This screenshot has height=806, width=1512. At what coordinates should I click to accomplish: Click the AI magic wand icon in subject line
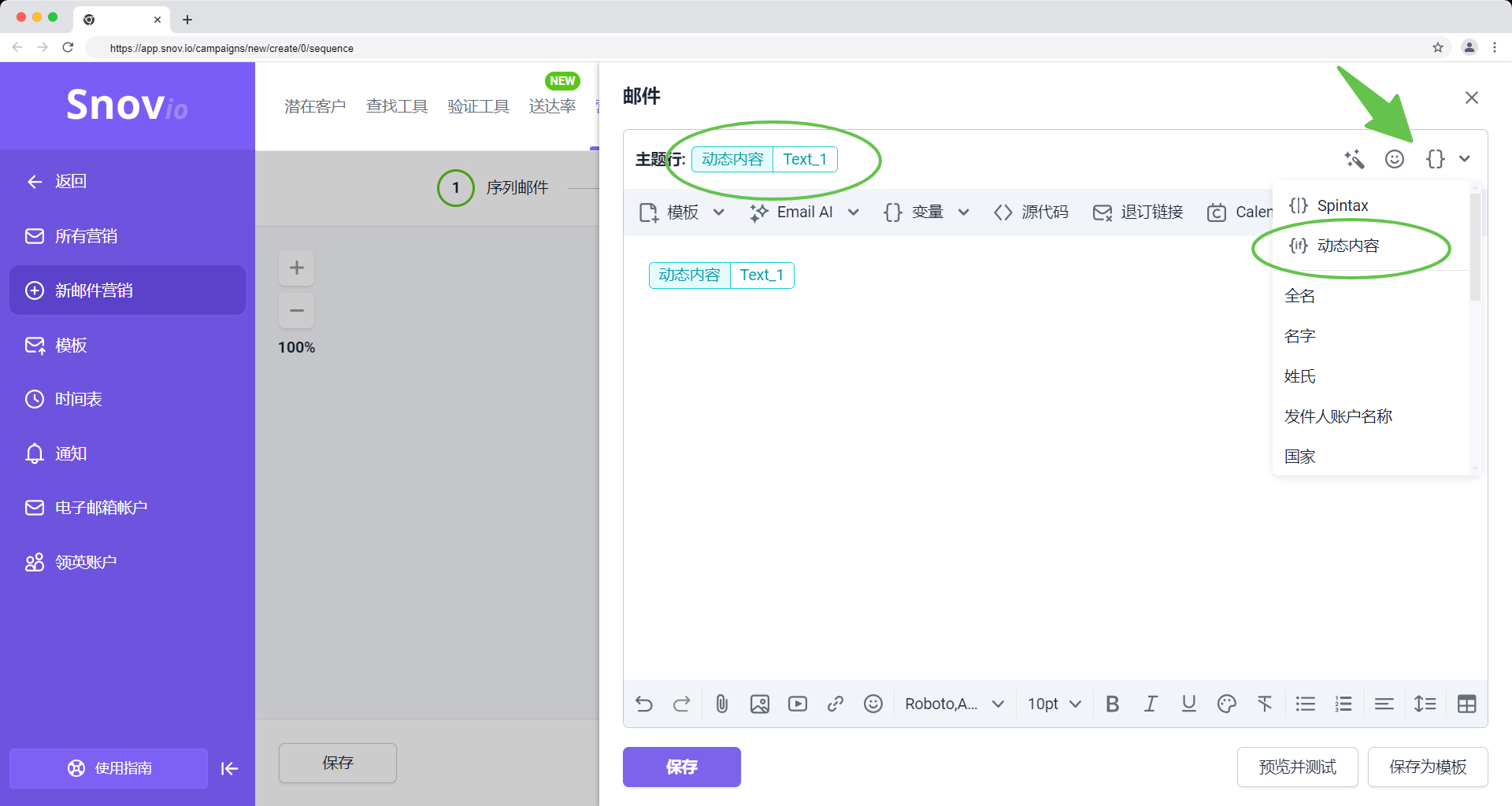tap(1354, 159)
